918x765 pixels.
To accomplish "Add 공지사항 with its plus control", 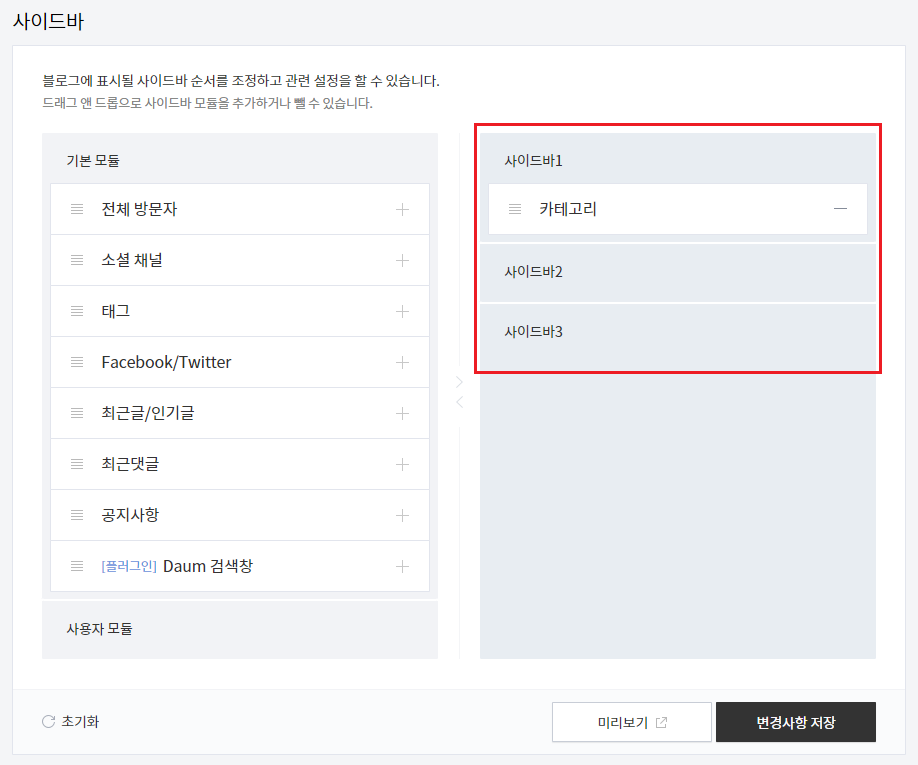I will (x=402, y=515).
